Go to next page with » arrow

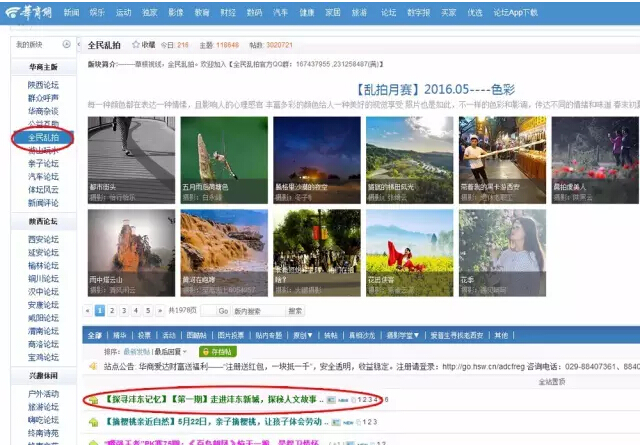tap(160, 311)
